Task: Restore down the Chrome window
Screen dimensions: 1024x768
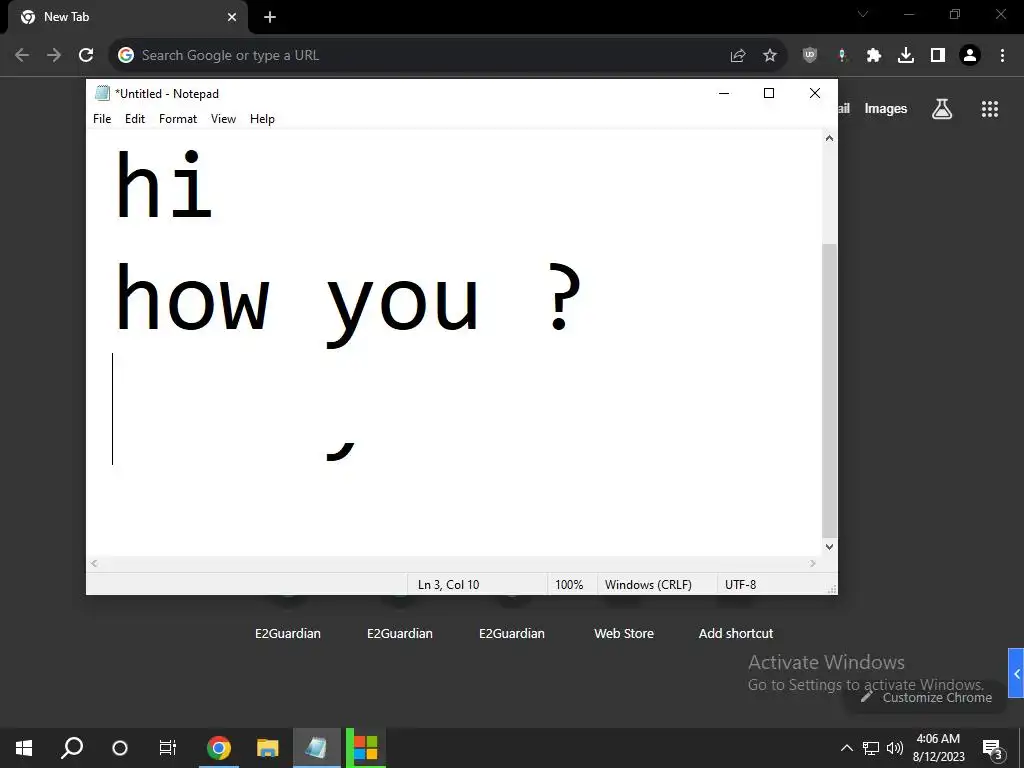Action: pyautogui.click(x=955, y=14)
